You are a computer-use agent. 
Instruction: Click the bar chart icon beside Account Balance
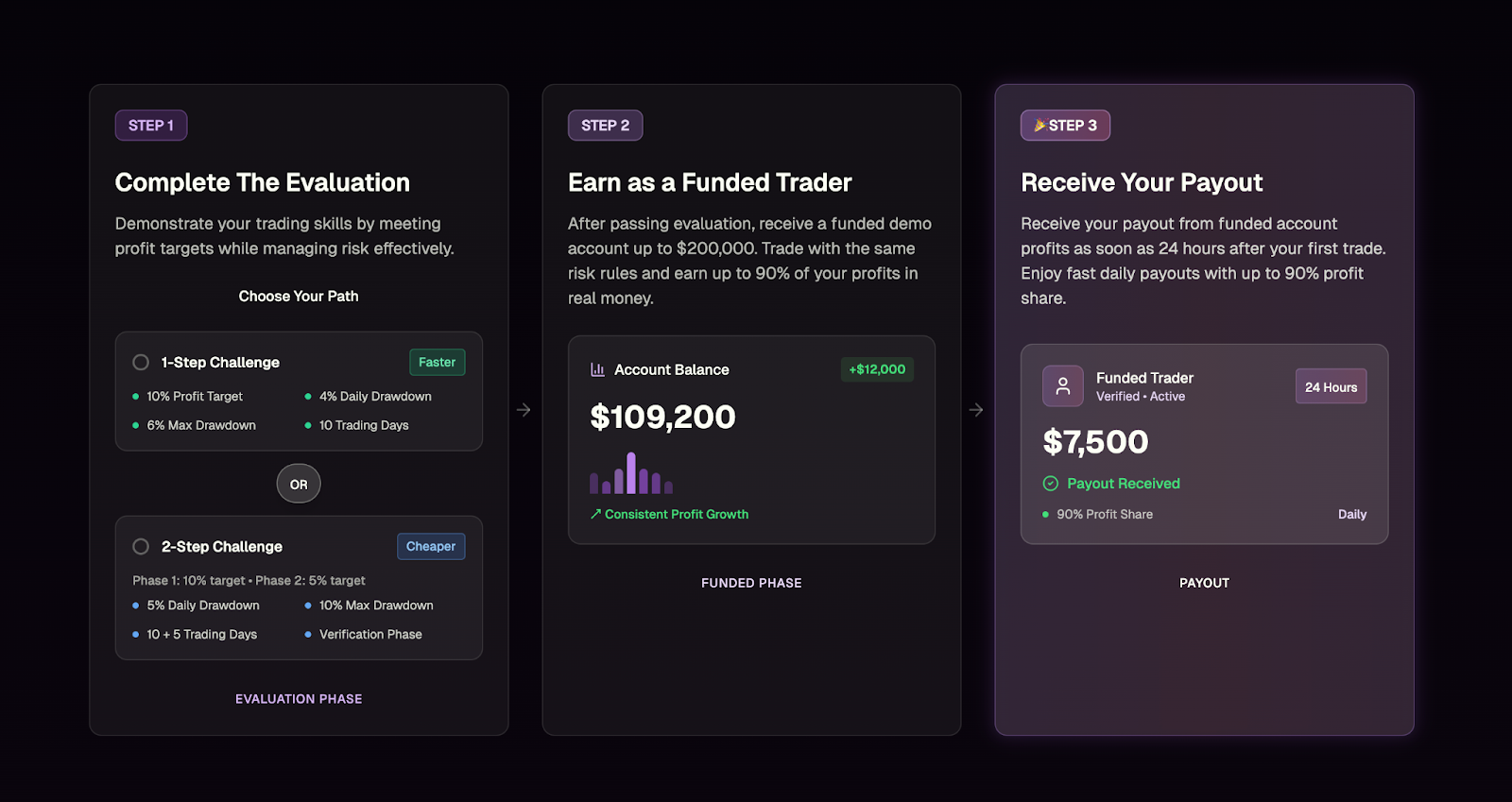pyautogui.click(x=597, y=369)
